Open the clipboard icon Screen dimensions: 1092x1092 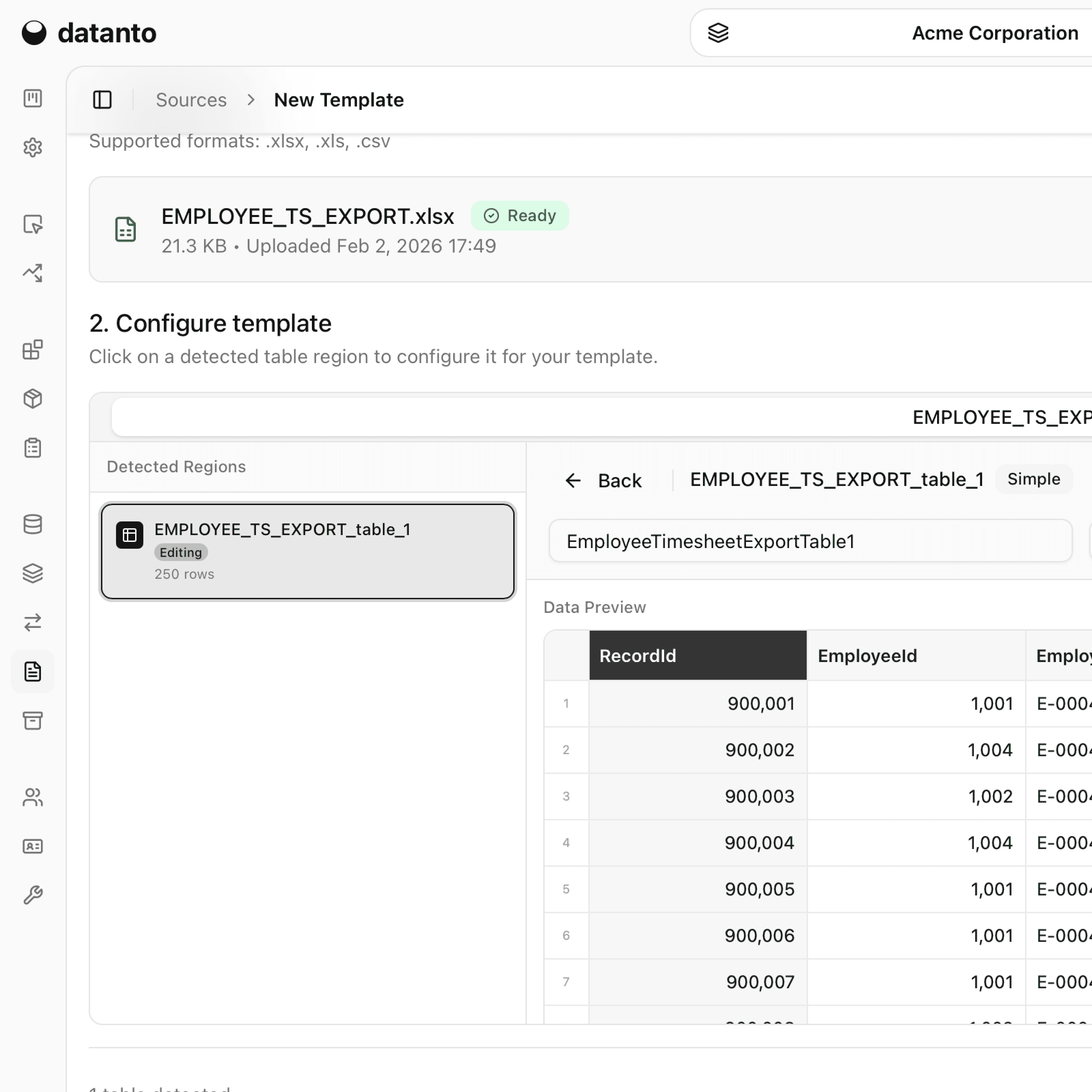click(33, 448)
